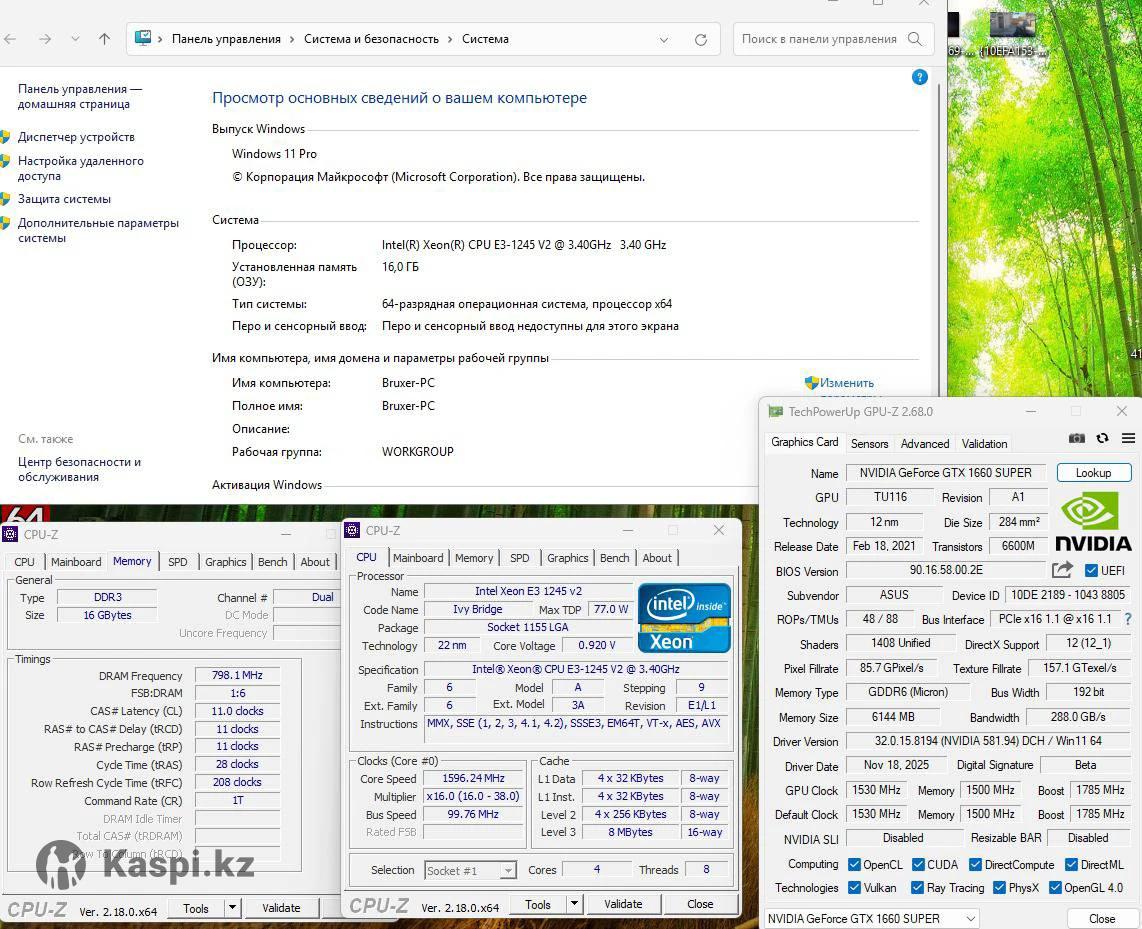Open the Диспетчер устройств link

pyautogui.click(x=76, y=137)
